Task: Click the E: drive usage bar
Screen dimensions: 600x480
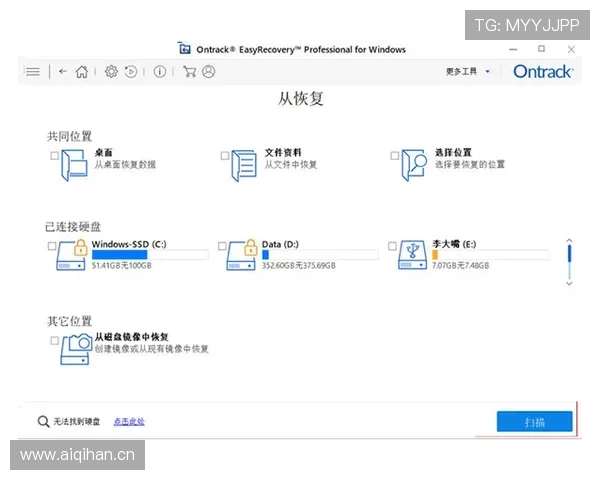Action: 490,255
